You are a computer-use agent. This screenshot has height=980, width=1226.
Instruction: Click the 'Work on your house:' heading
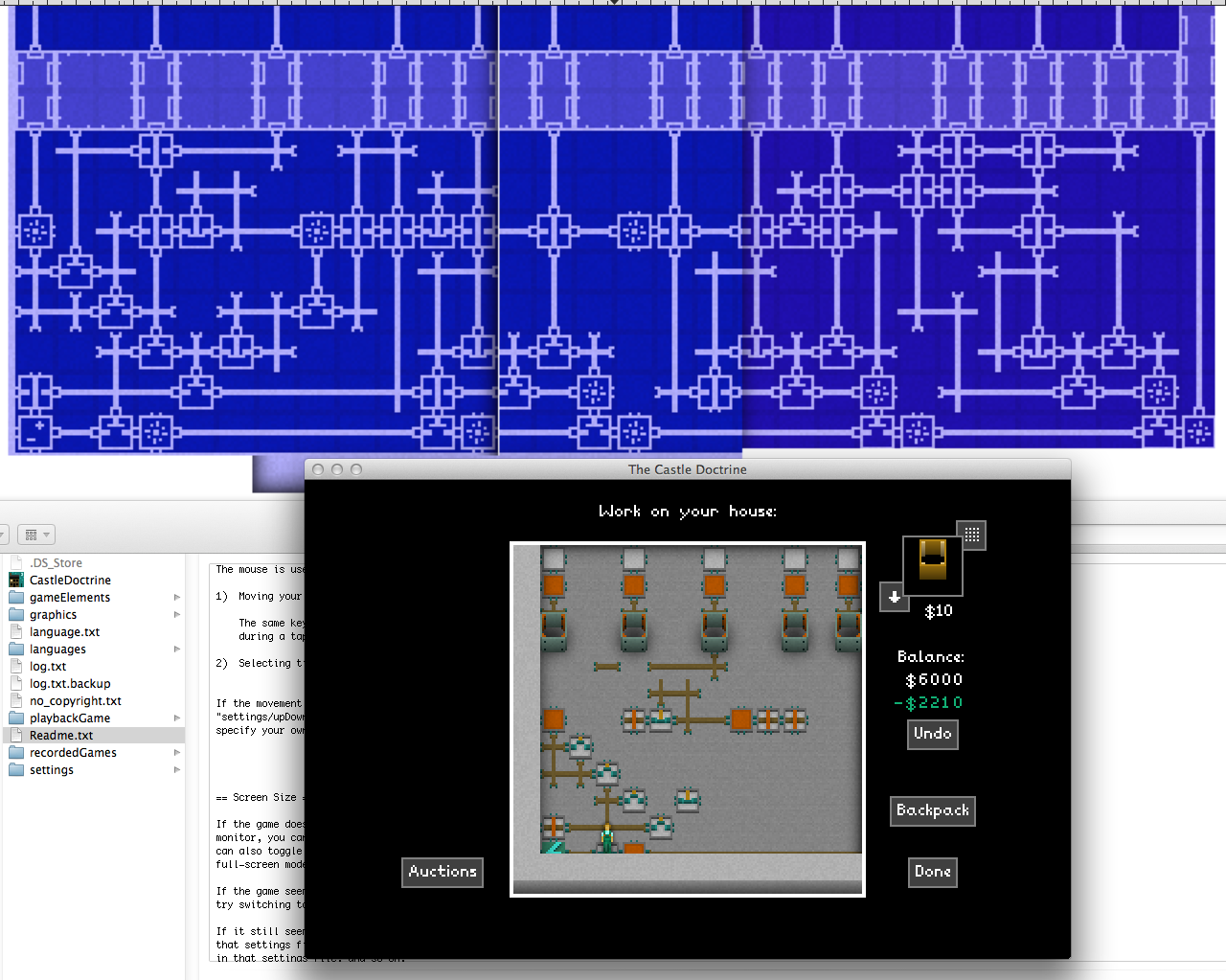tap(688, 512)
